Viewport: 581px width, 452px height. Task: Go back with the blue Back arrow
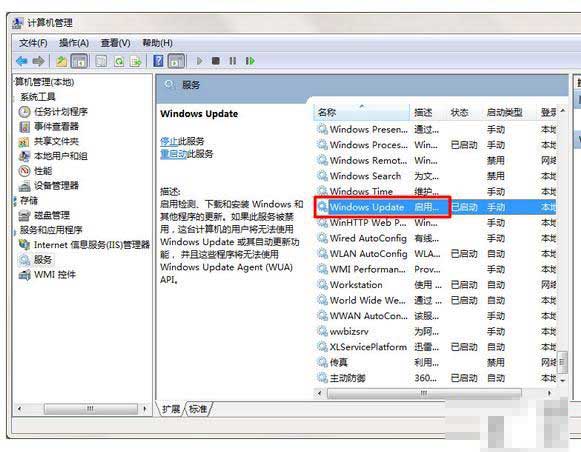coord(22,61)
